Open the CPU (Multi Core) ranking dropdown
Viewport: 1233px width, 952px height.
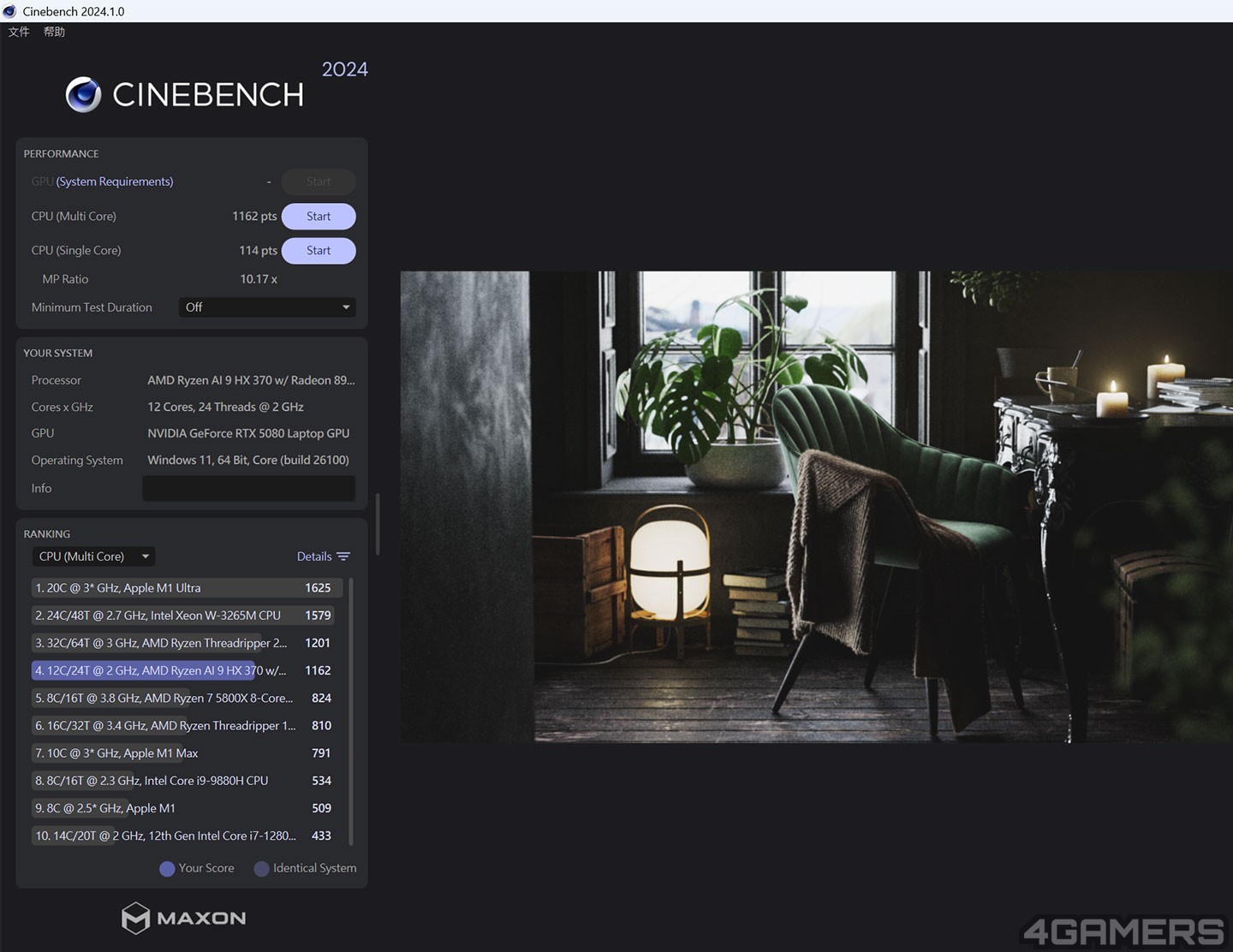click(x=93, y=556)
